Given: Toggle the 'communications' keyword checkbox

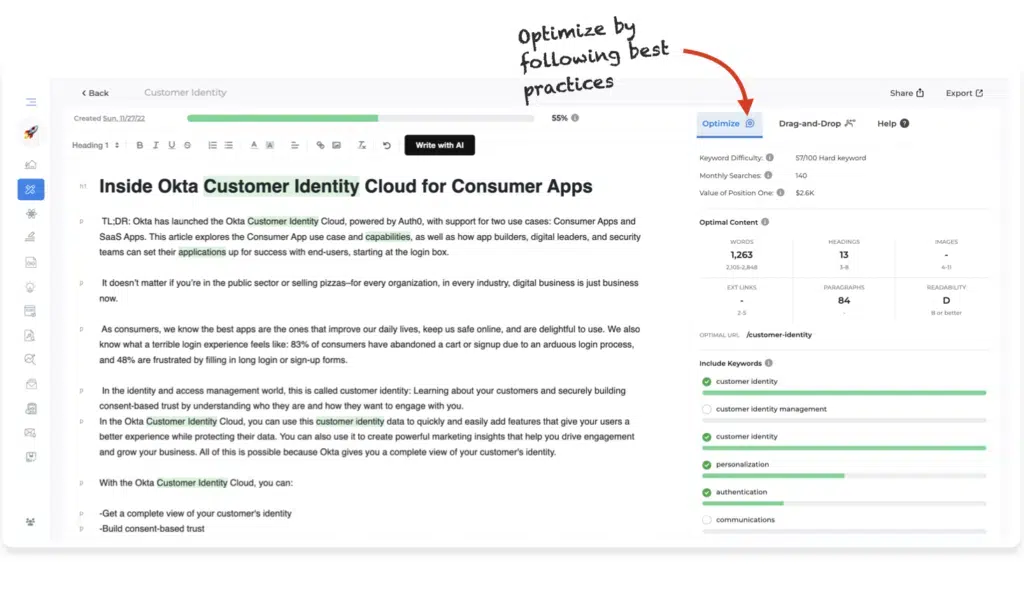Looking at the screenshot, I should tap(707, 520).
